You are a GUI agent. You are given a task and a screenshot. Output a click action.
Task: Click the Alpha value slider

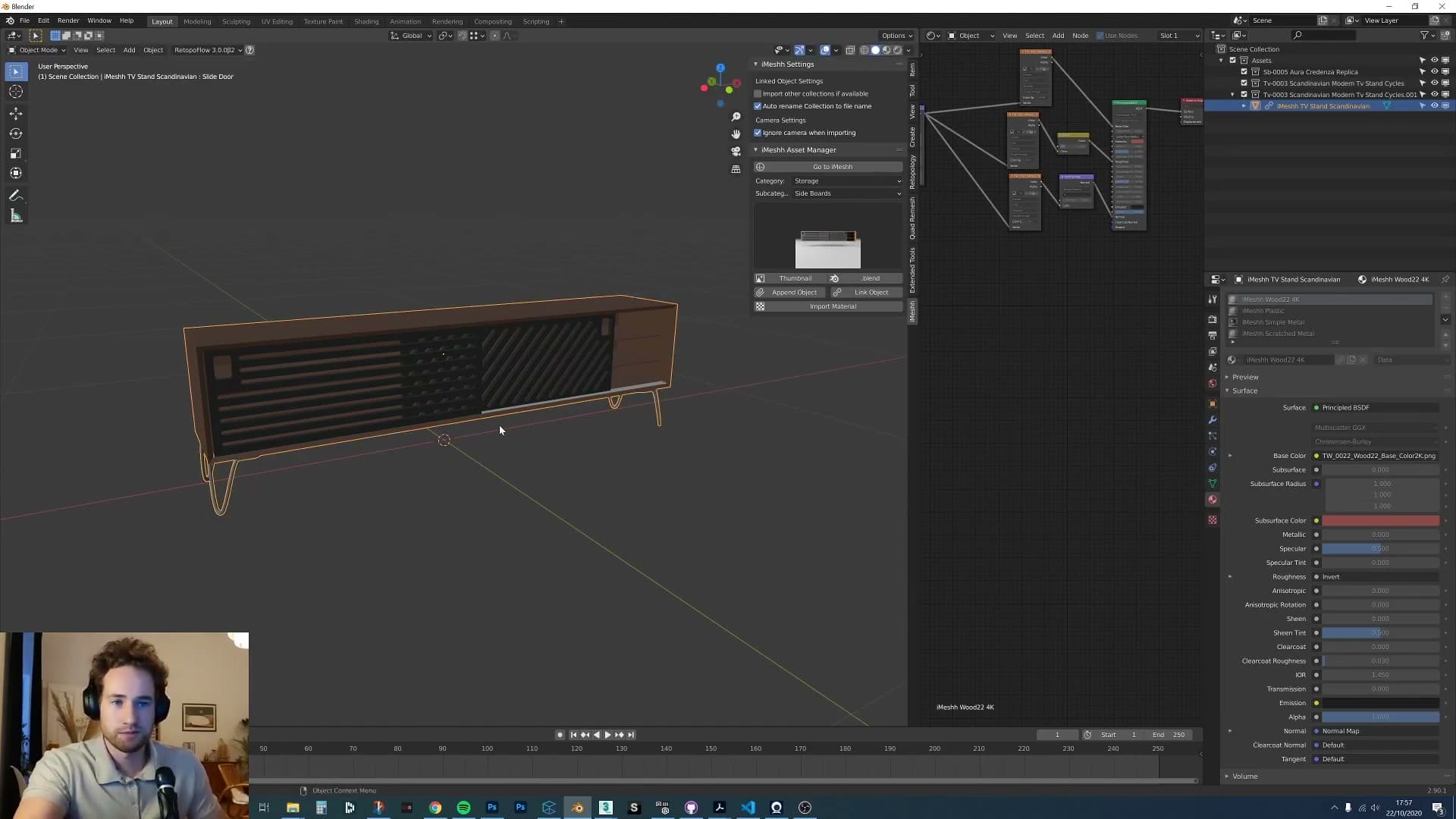1380,717
